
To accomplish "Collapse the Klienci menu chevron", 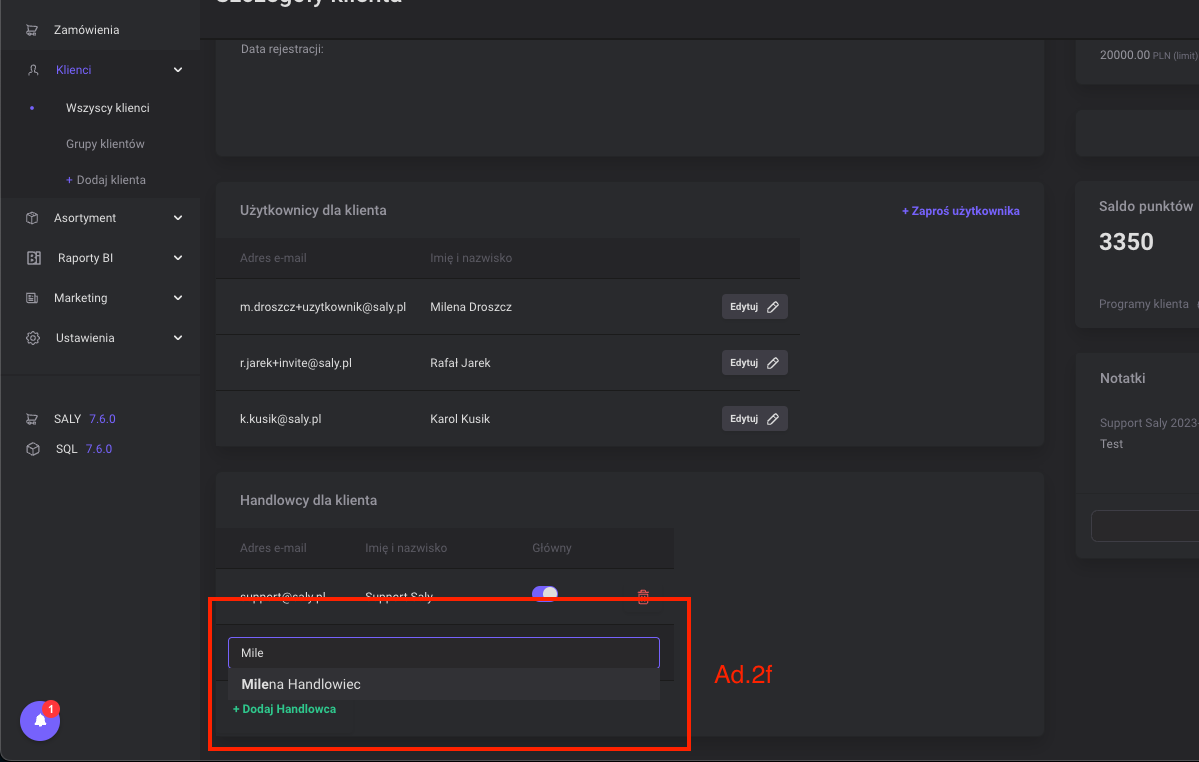I will point(178,70).
